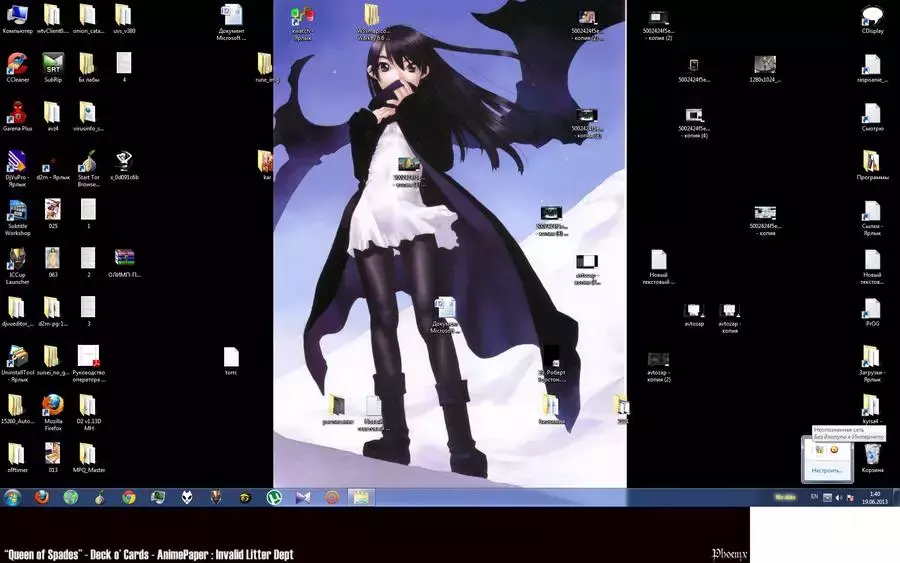Viewport: 900px width, 563px height.
Task: Open the Корзина recycle bin
Action: (872, 457)
